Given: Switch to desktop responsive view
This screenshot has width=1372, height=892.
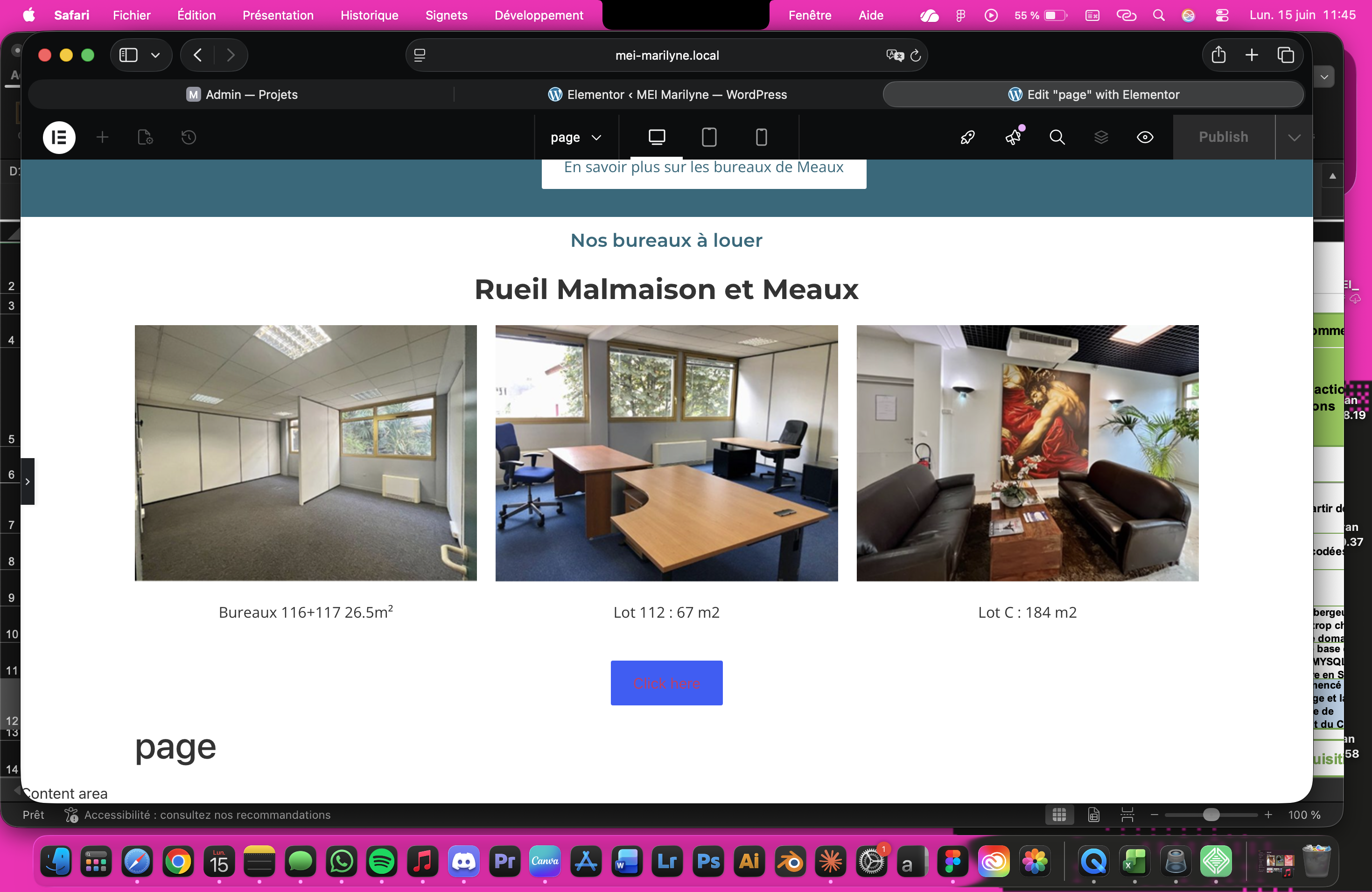Looking at the screenshot, I should point(657,137).
